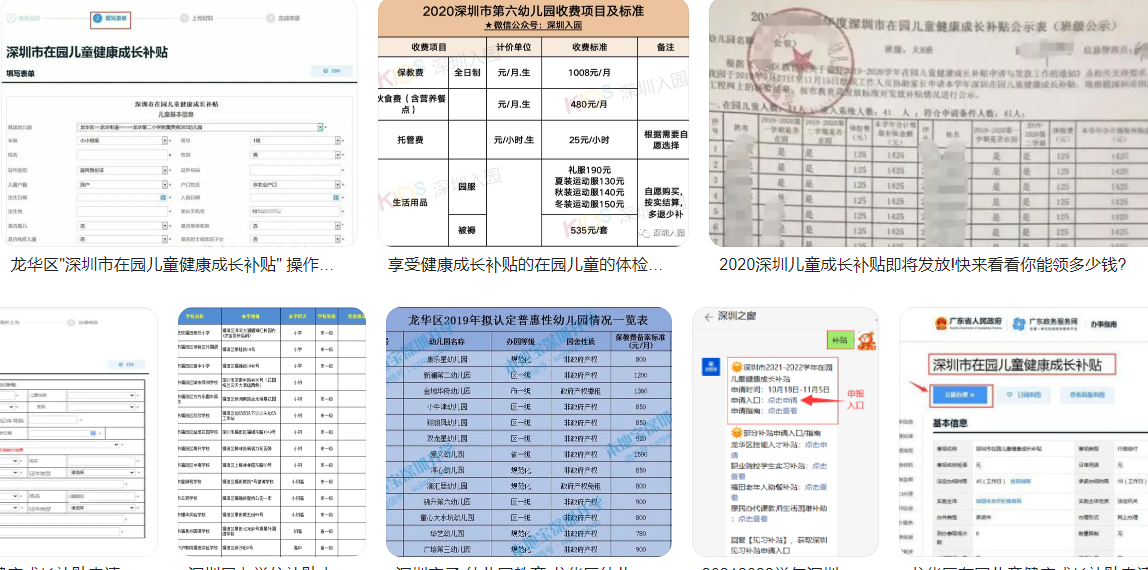Select the 完成申请 step in progress bar
The image size is (1148, 570).
click(283, 18)
